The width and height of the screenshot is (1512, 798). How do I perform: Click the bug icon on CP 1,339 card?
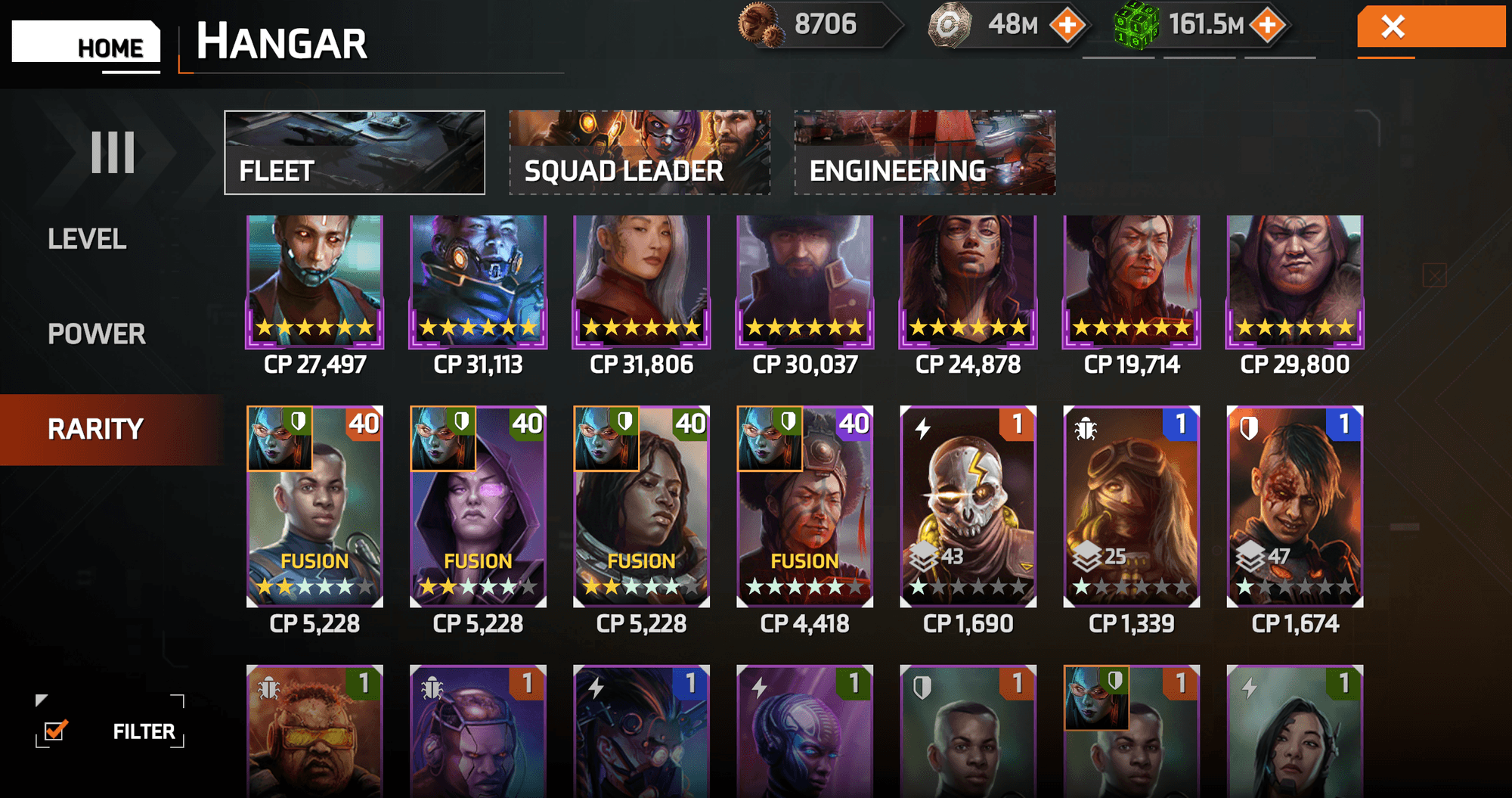coord(1086,429)
